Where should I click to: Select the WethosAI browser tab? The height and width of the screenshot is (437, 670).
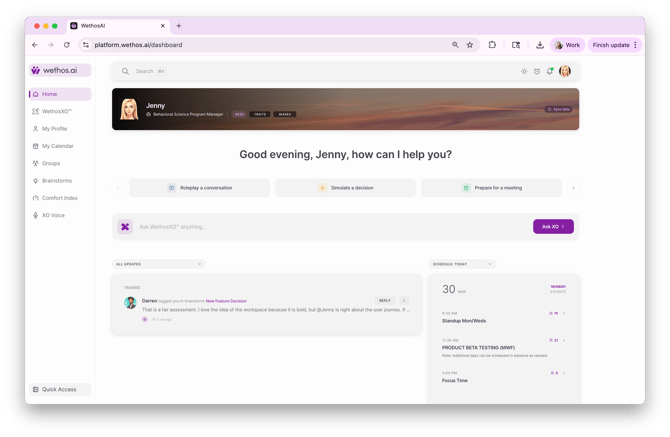click(x=118, y=26)
